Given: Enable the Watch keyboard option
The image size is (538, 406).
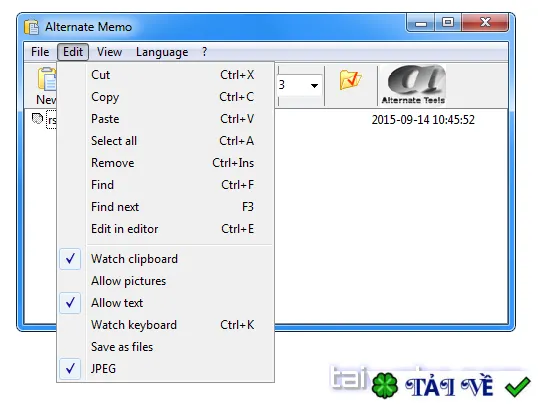Looking at the screenshot, I should point(165,325).
